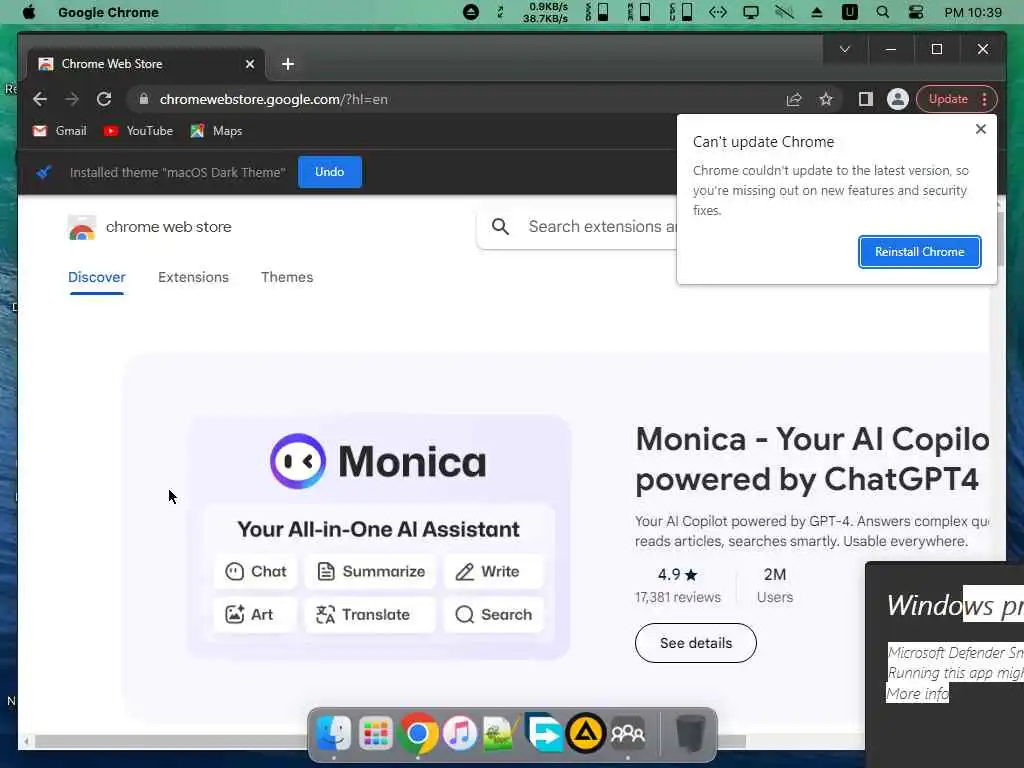1024x768 pixels.
Task: Click the black U icon in menu bar
Action: 850,12
